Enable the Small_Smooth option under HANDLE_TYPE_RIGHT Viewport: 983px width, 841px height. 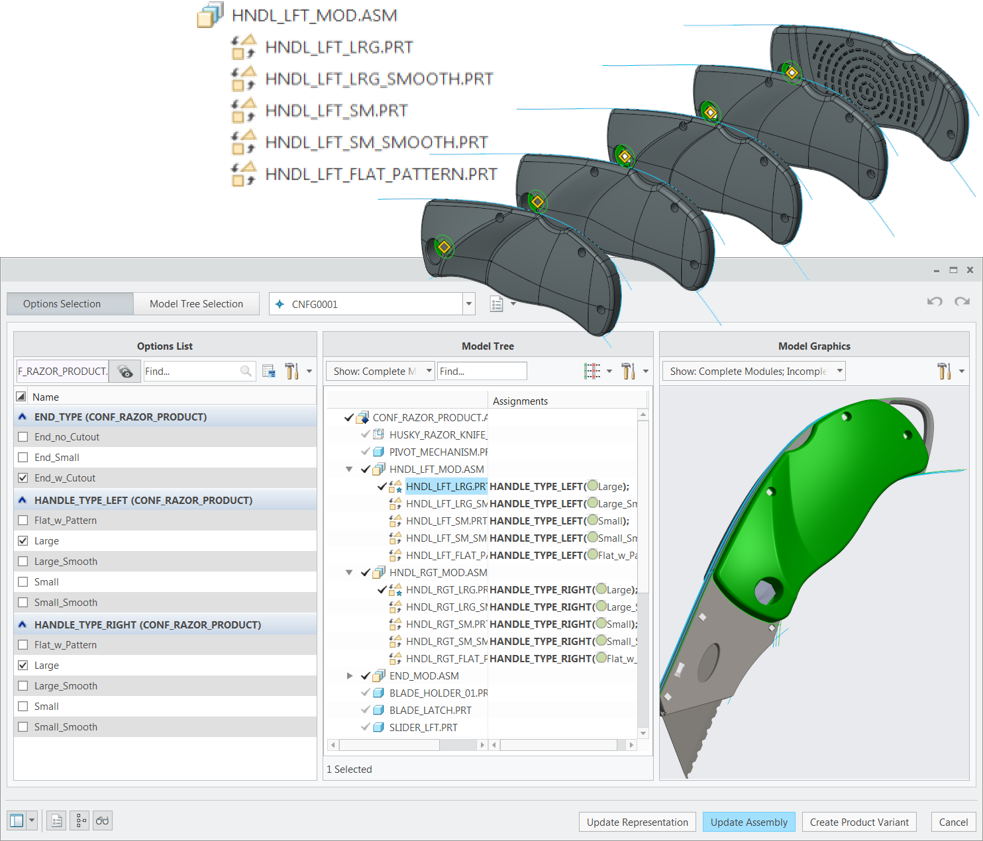click(22, 726)
